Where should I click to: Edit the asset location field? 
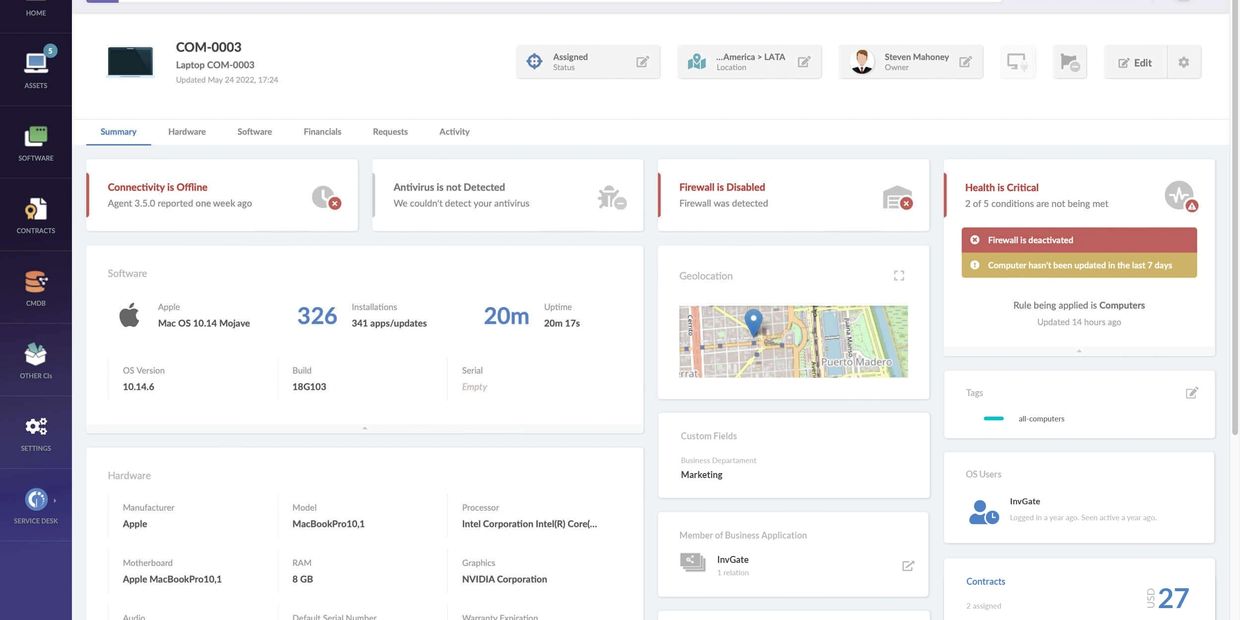coord(804,62)
